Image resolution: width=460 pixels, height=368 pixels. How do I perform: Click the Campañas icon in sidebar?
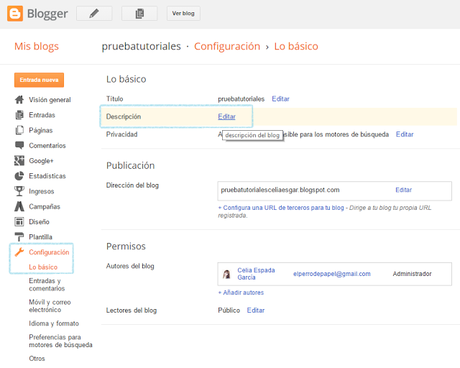coord(19,206)
